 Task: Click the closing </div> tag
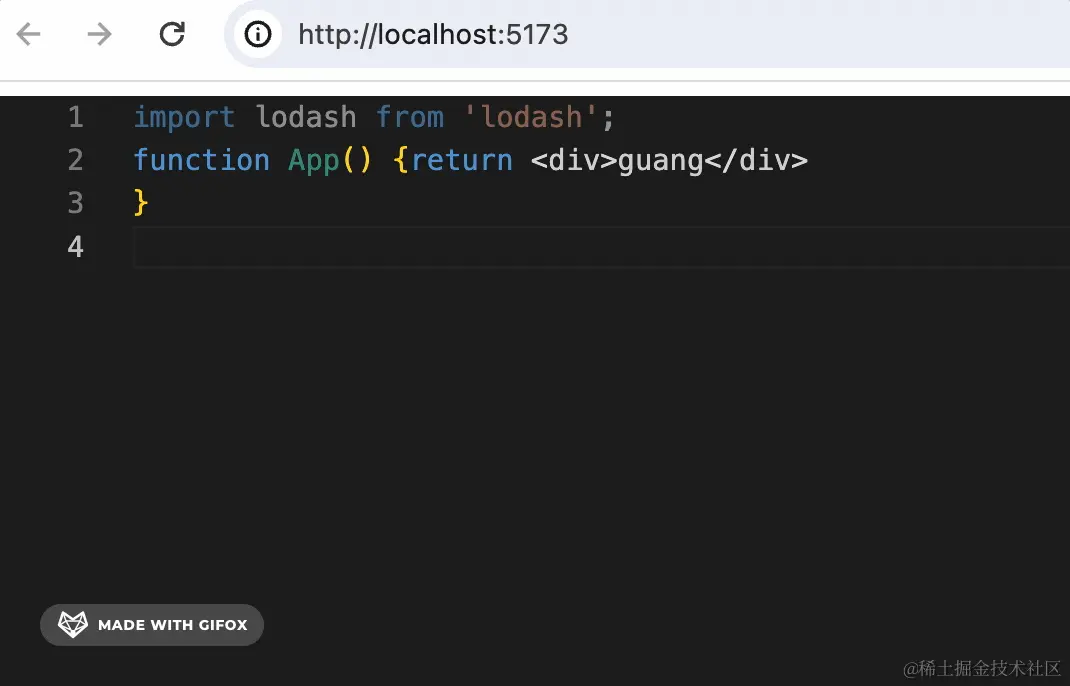(x=756, y=160)
